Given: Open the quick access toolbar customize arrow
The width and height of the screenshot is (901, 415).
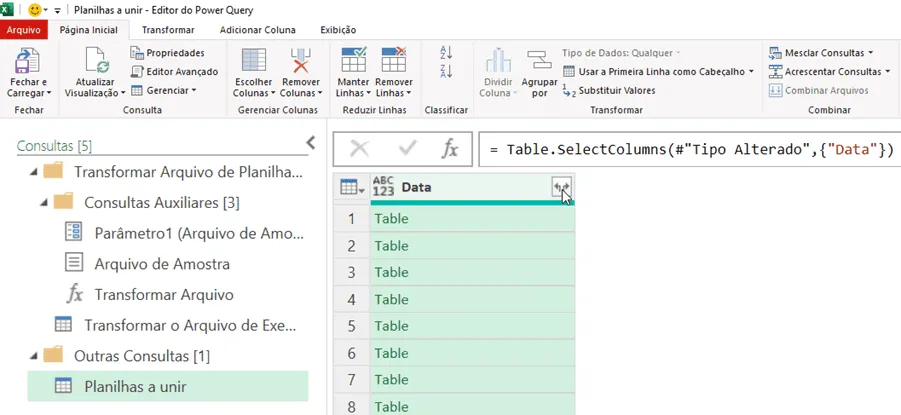Looking at the screenshot, I should point(57,10).
